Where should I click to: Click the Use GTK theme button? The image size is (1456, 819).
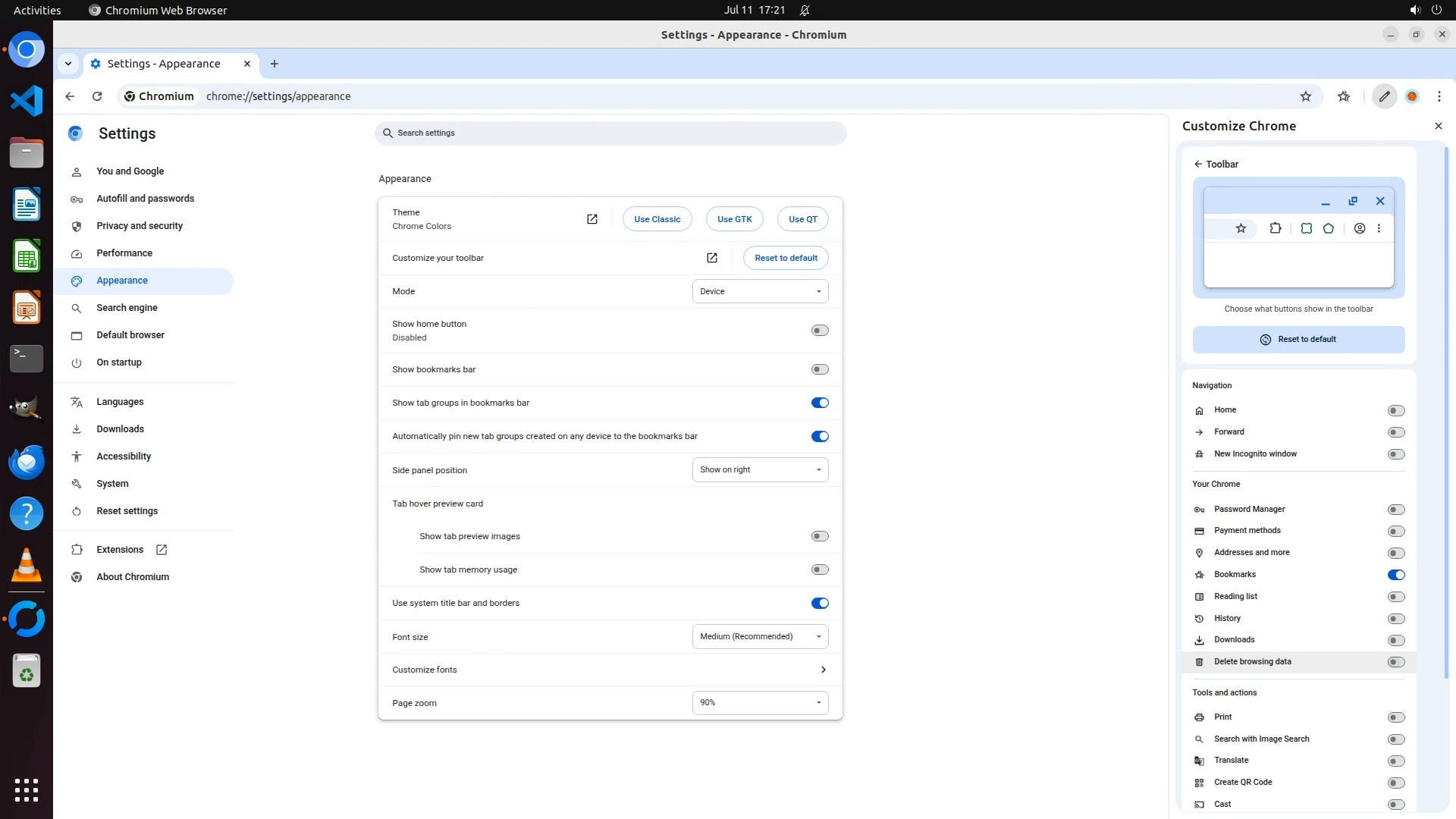734,219
